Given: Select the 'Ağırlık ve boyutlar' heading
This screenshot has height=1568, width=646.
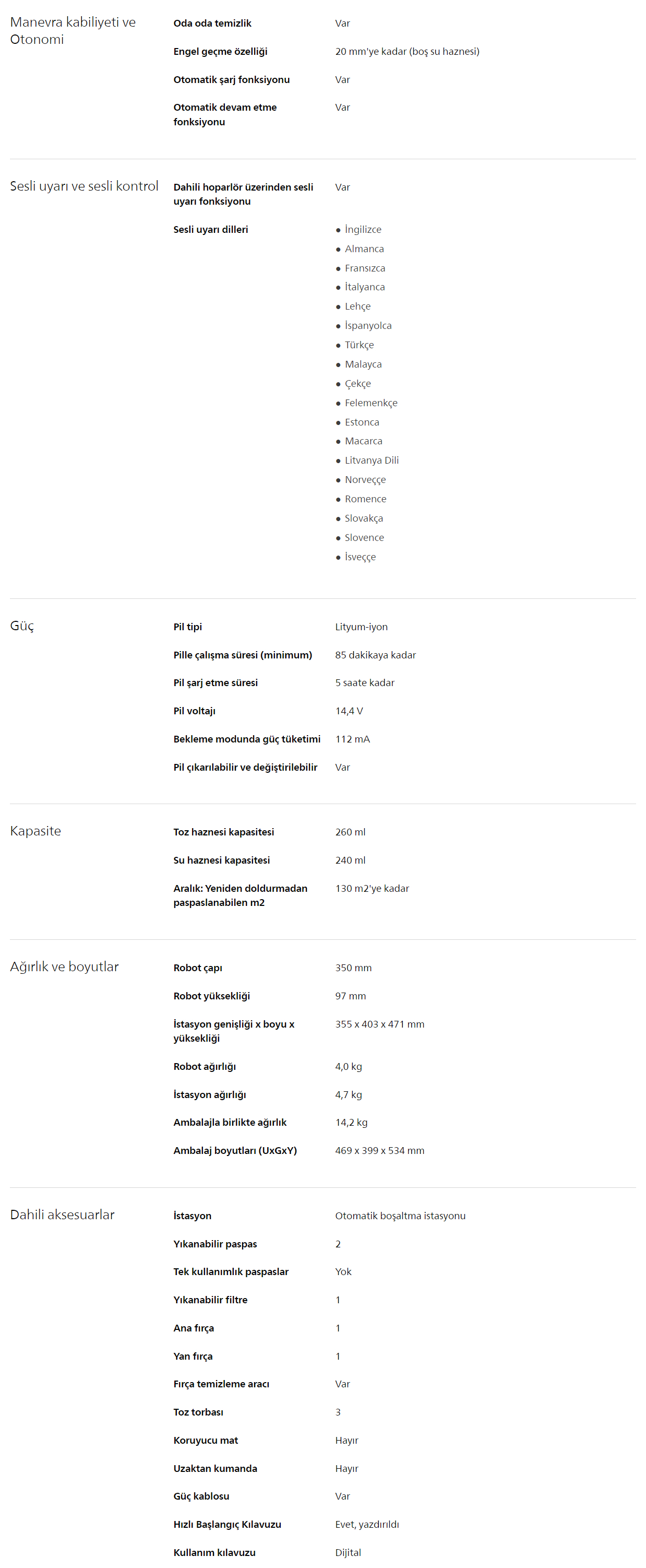Looking at the screenshot, I should click(x=65, y=966).
